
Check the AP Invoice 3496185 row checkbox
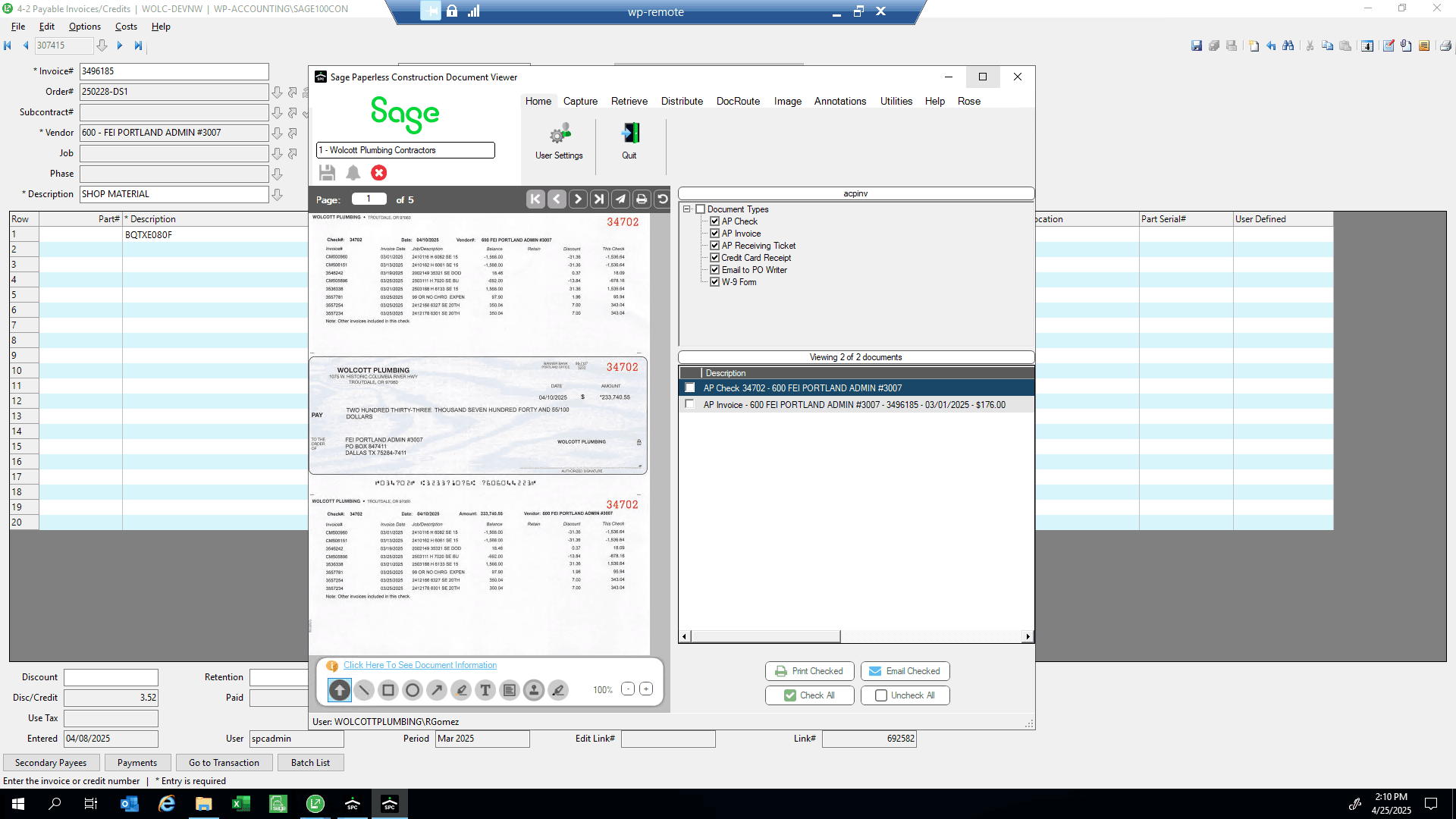[689, 404]
